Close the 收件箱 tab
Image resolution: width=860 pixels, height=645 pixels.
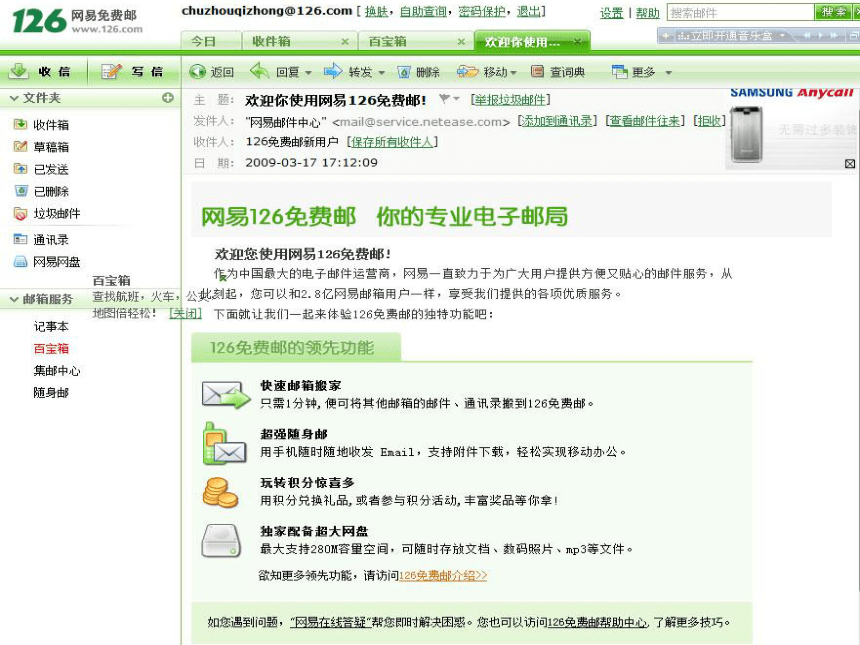coord(344,41)
